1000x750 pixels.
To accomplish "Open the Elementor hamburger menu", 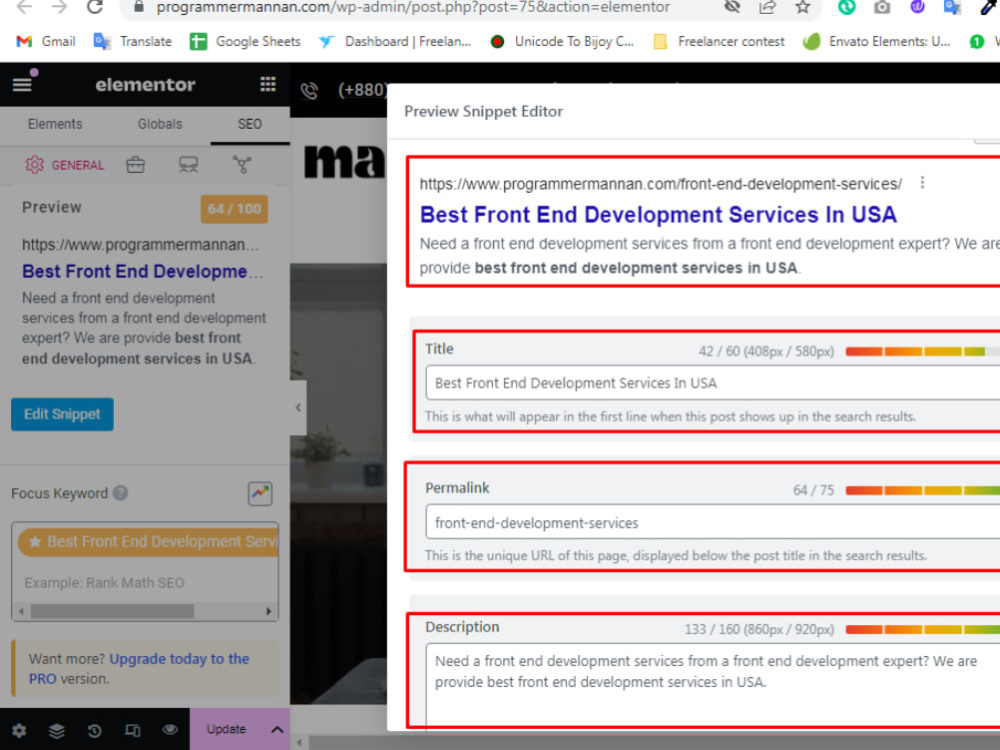I will click(x=22, y=84).
